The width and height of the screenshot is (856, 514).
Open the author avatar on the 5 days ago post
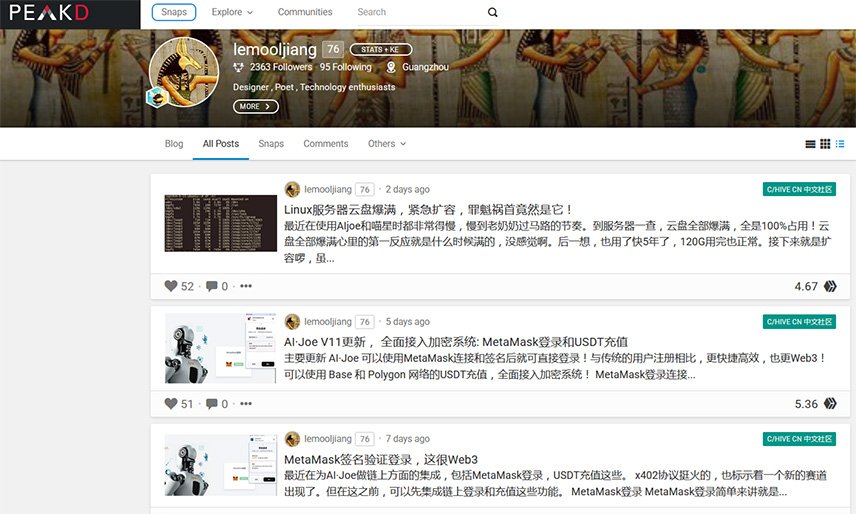[292, 321]
